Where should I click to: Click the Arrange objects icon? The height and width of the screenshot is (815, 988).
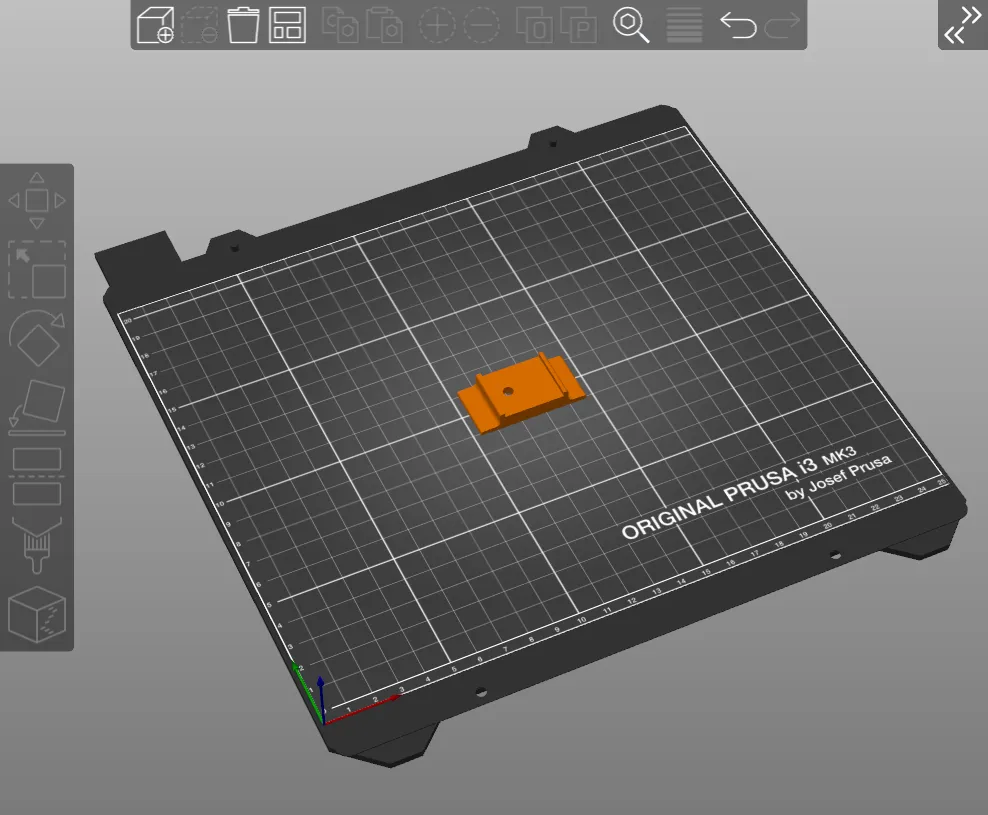[x=287, y=25]
